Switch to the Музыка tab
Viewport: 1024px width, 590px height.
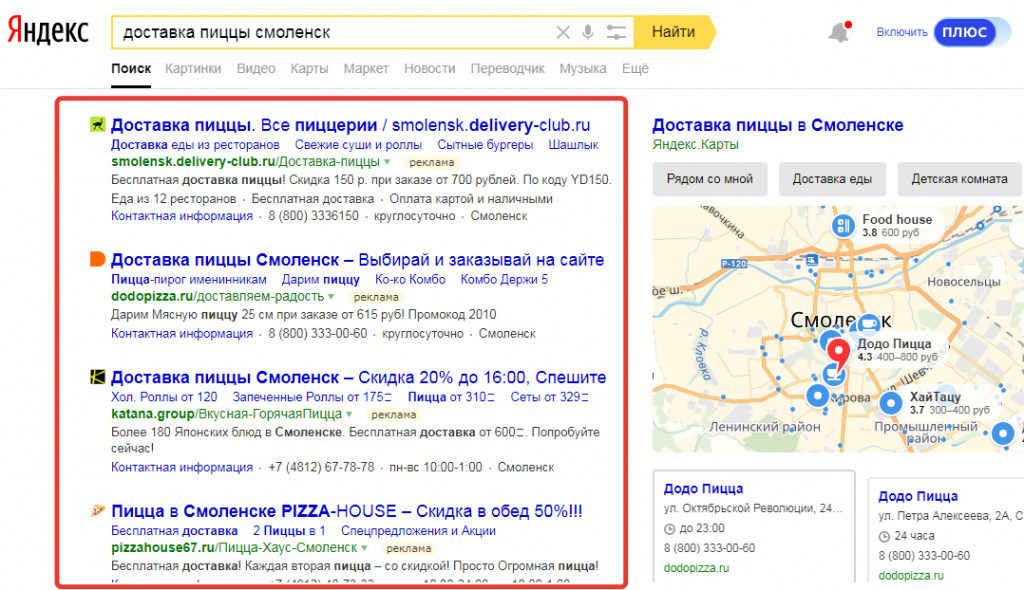(583, 69)
